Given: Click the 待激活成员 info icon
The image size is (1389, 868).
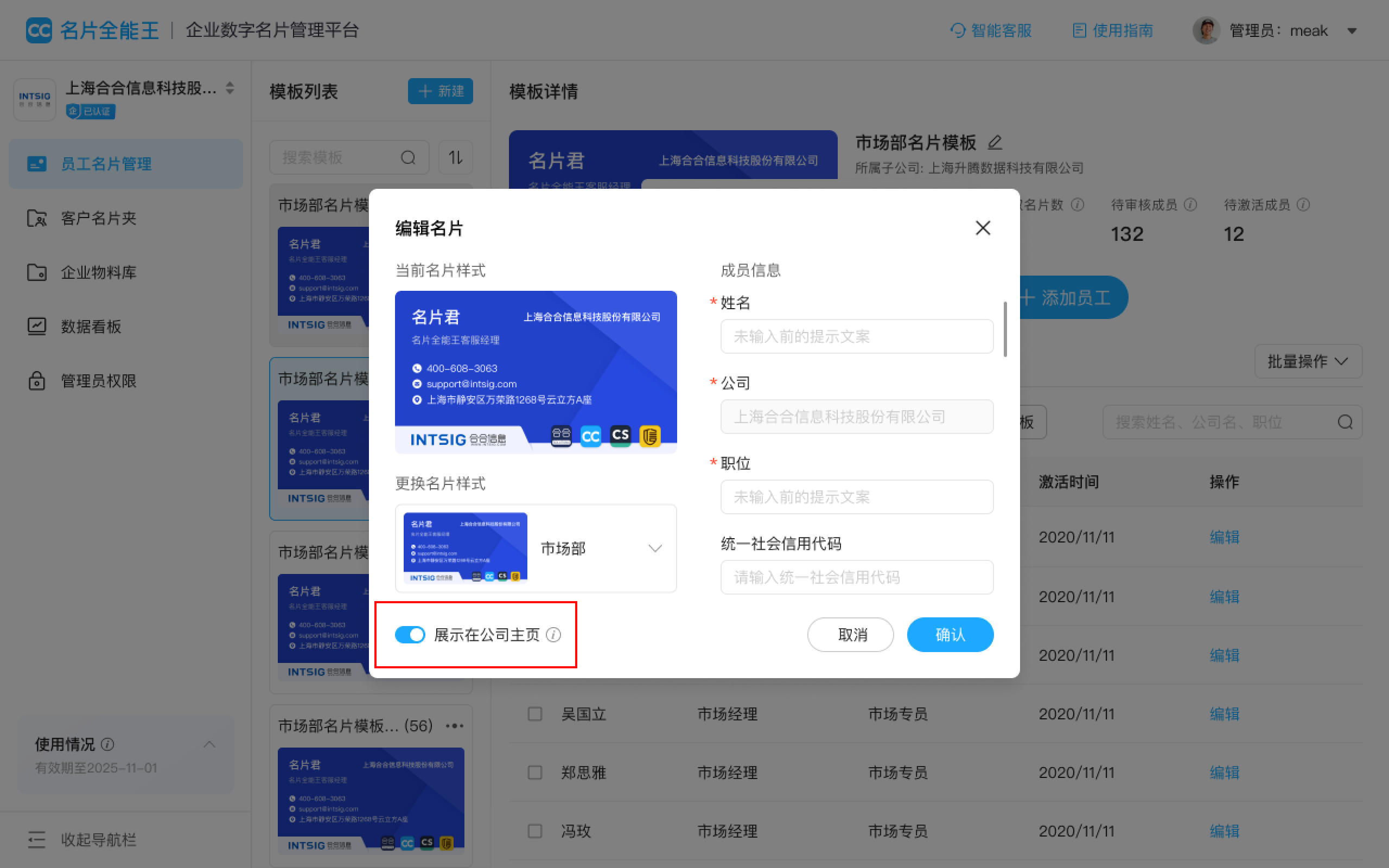Looking at the screenshot, I should [1303, 205].
